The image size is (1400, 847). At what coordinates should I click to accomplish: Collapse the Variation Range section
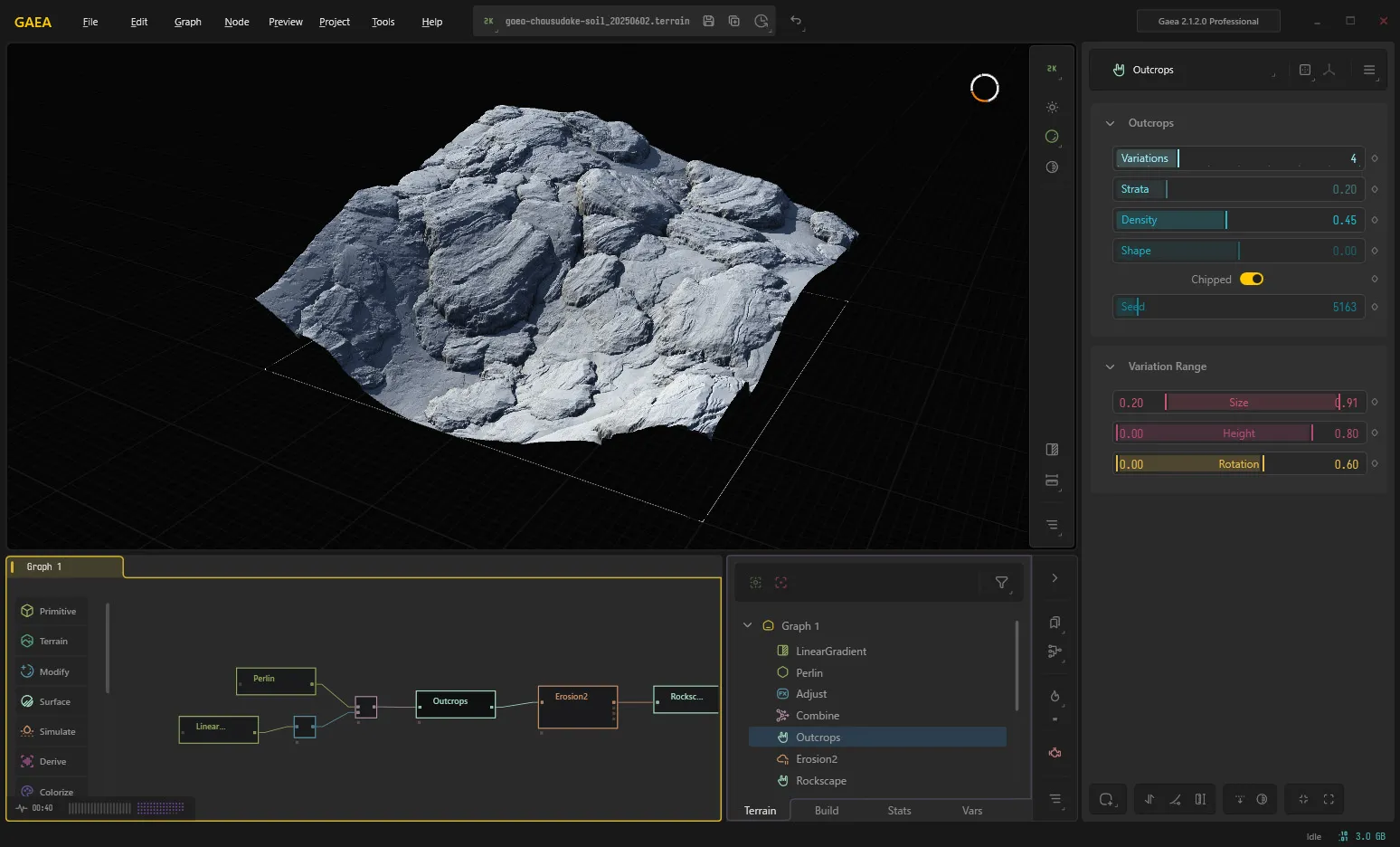(x=1110, y=366)
